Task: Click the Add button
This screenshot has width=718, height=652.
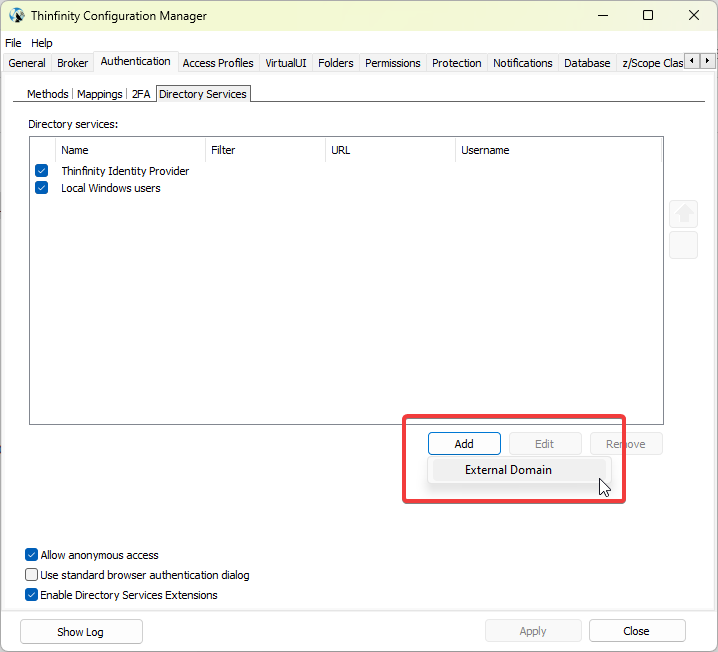Action: coord(464,444)
